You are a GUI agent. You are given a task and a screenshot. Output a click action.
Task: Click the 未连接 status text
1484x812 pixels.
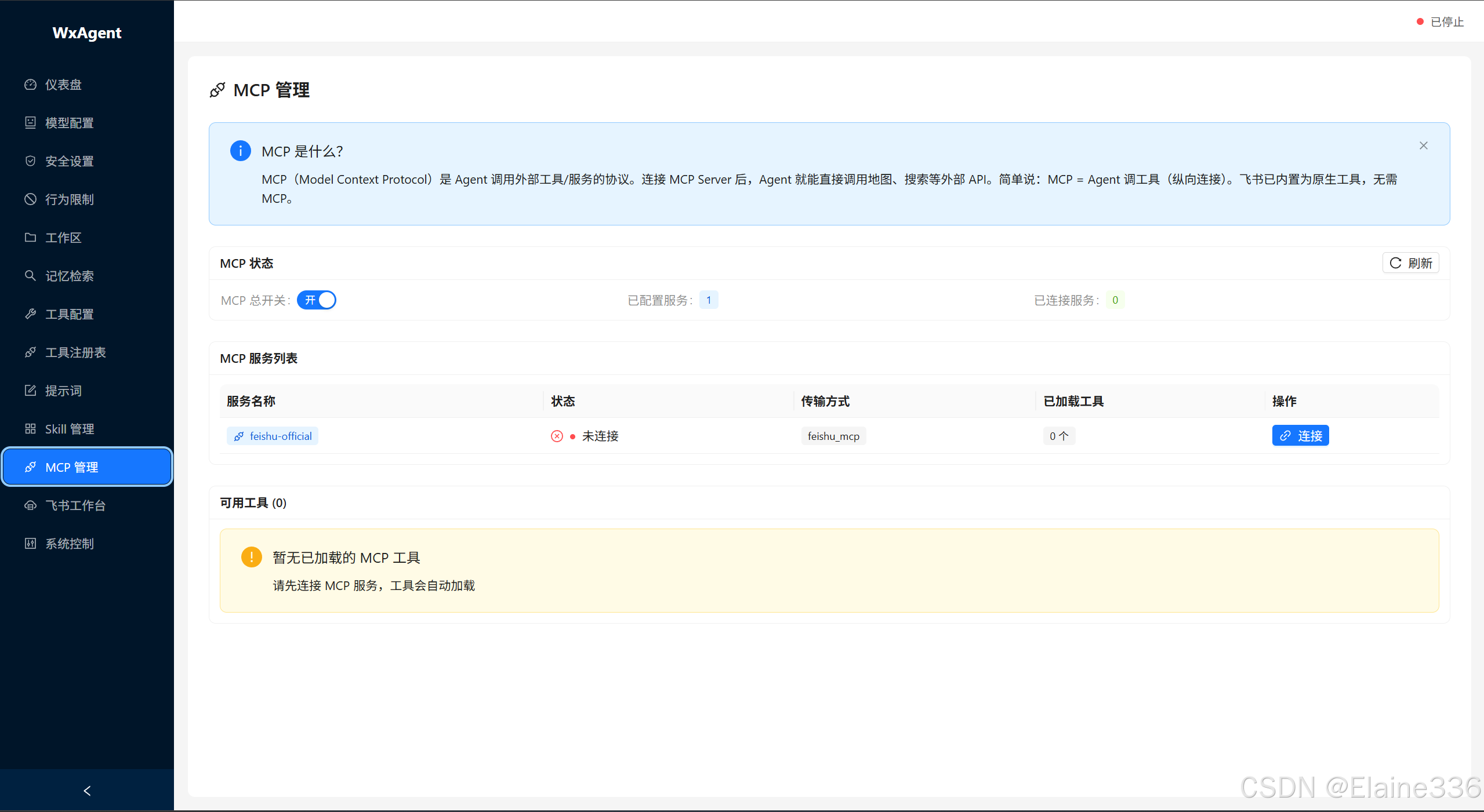point(600,436)
